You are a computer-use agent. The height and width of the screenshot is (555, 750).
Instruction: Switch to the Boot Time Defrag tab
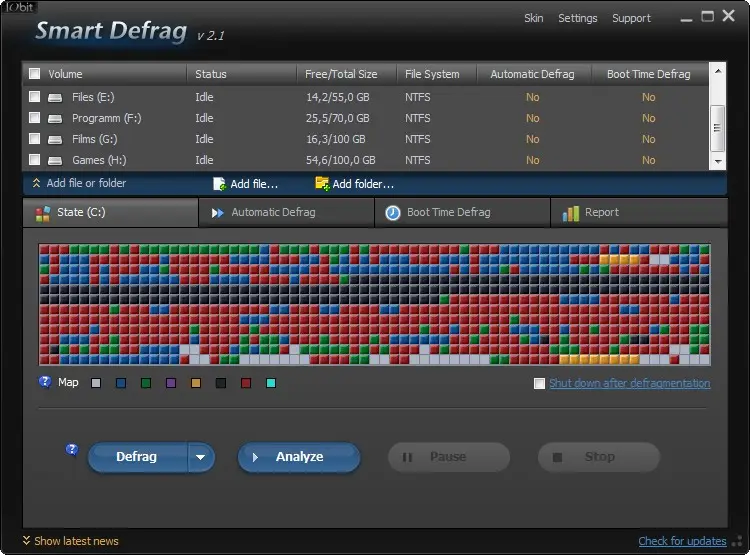[x=463, y=213]
